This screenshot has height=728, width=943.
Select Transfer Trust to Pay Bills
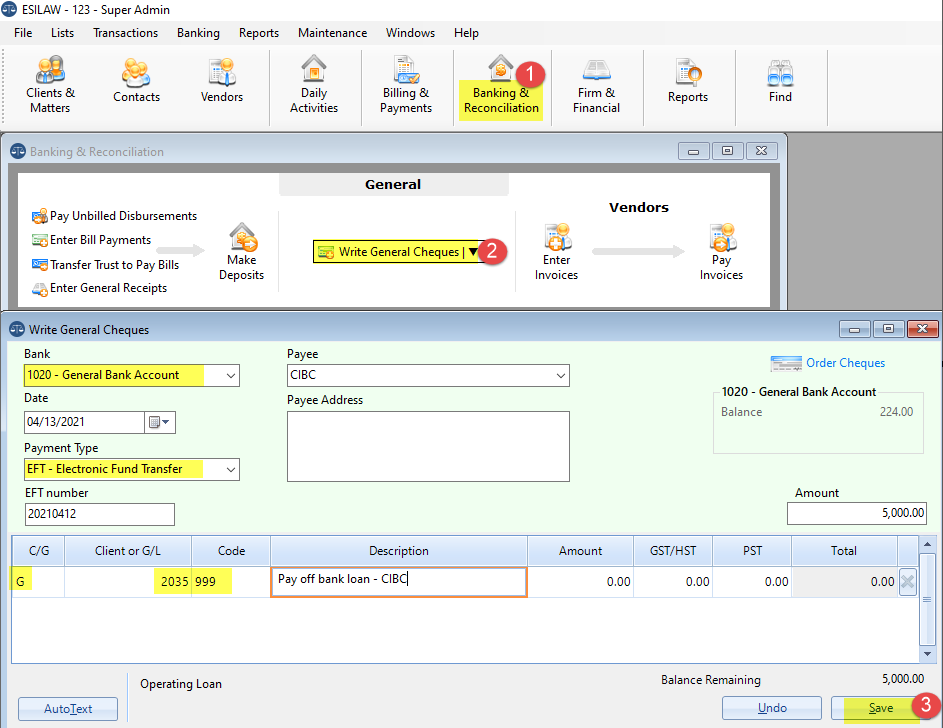[105, 265]
